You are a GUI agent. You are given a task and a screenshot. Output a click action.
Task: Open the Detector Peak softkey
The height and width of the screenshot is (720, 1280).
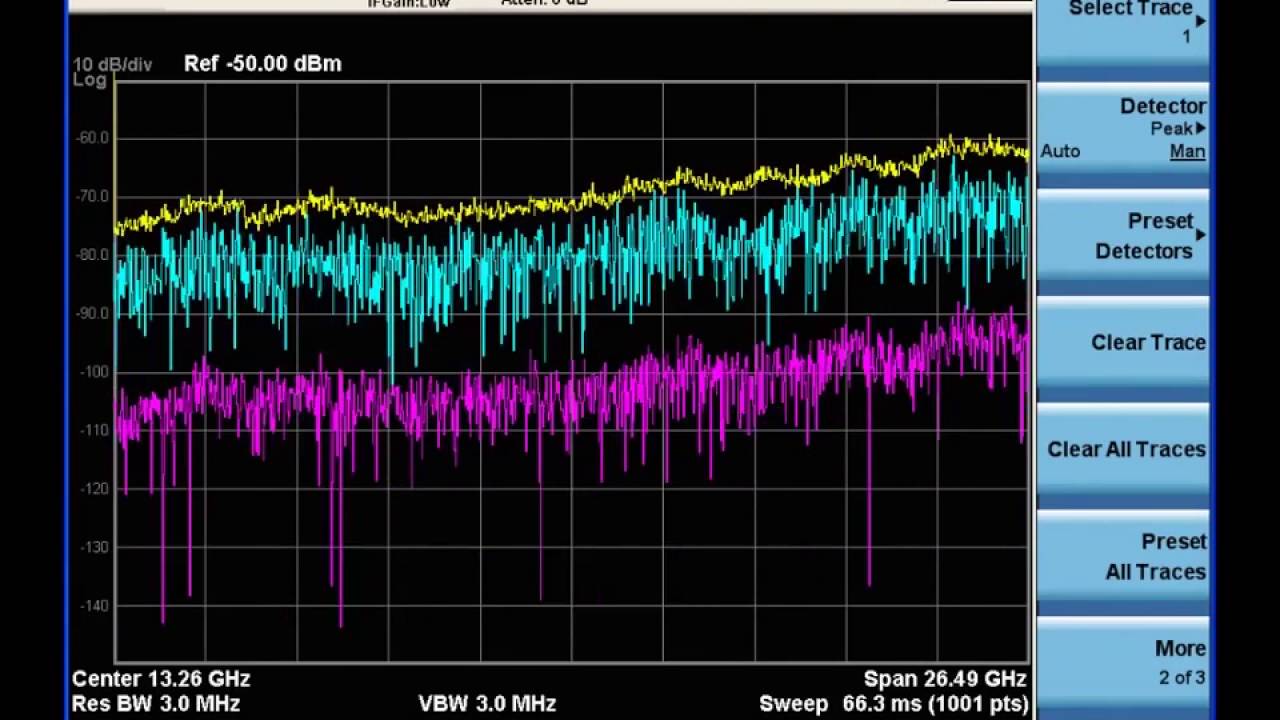[x=1122, y=129]
